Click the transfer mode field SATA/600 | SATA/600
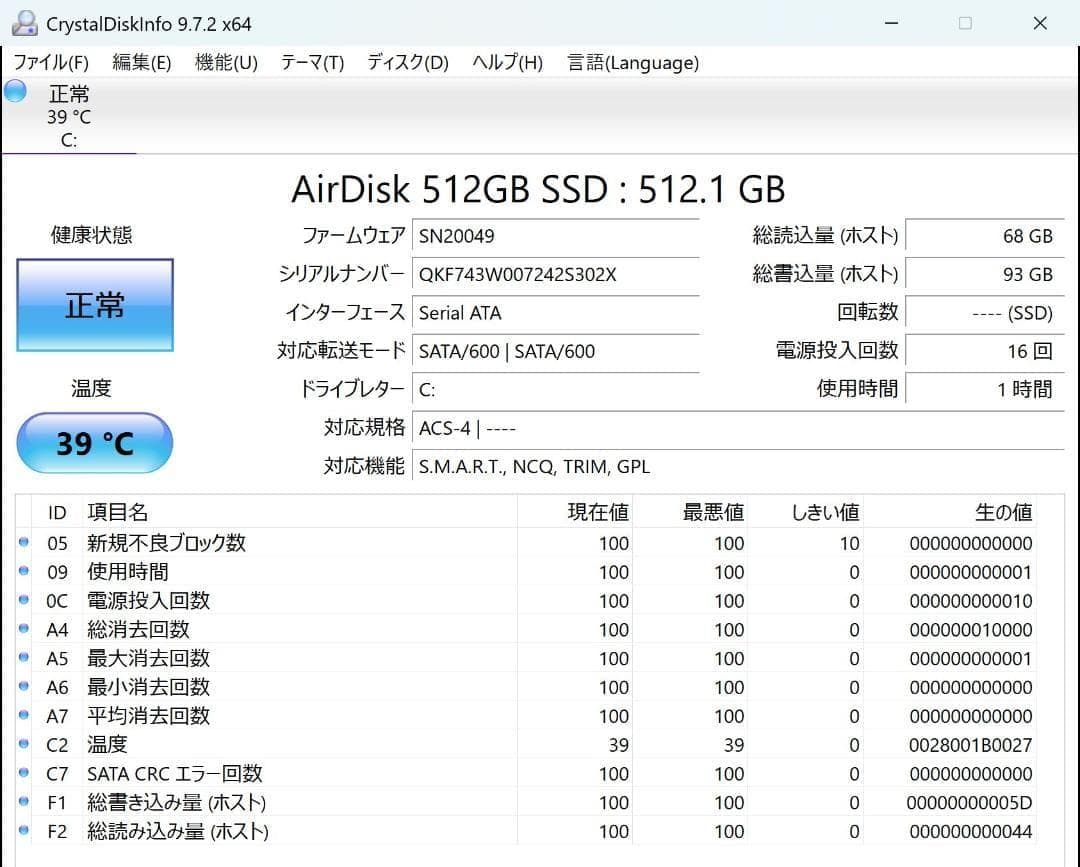Viewport: 1080px width, 867px height. click(x=556, y=351)
